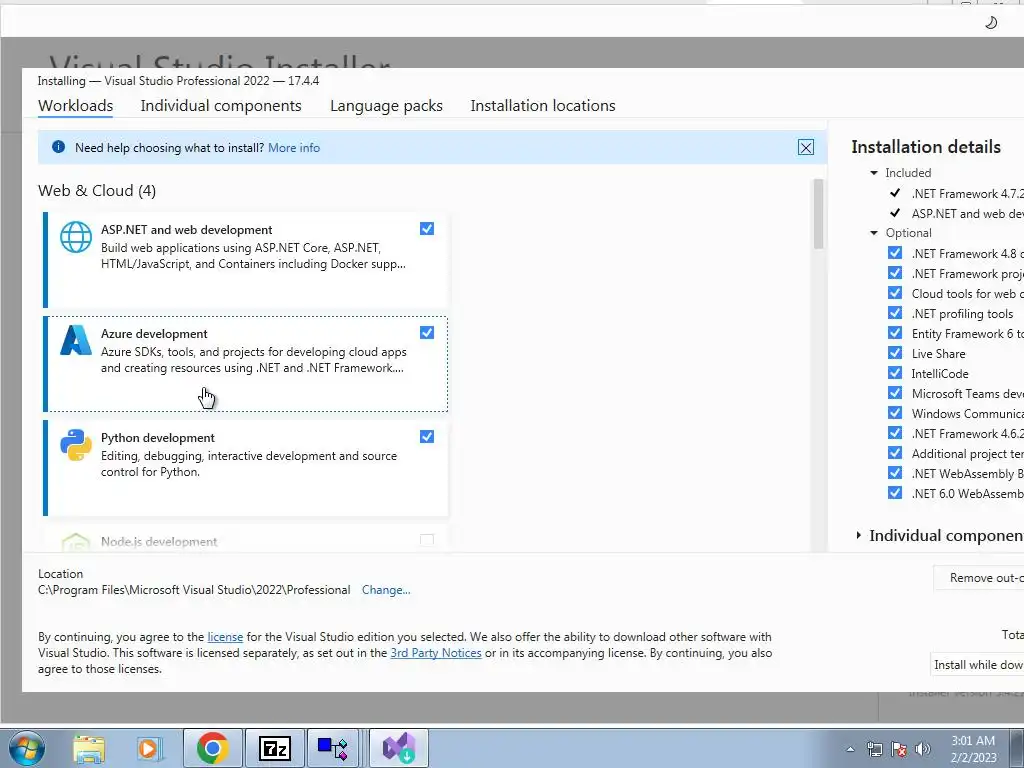Click the volume speaker tray icon
1024x768 pixels.
coord(923,749)
